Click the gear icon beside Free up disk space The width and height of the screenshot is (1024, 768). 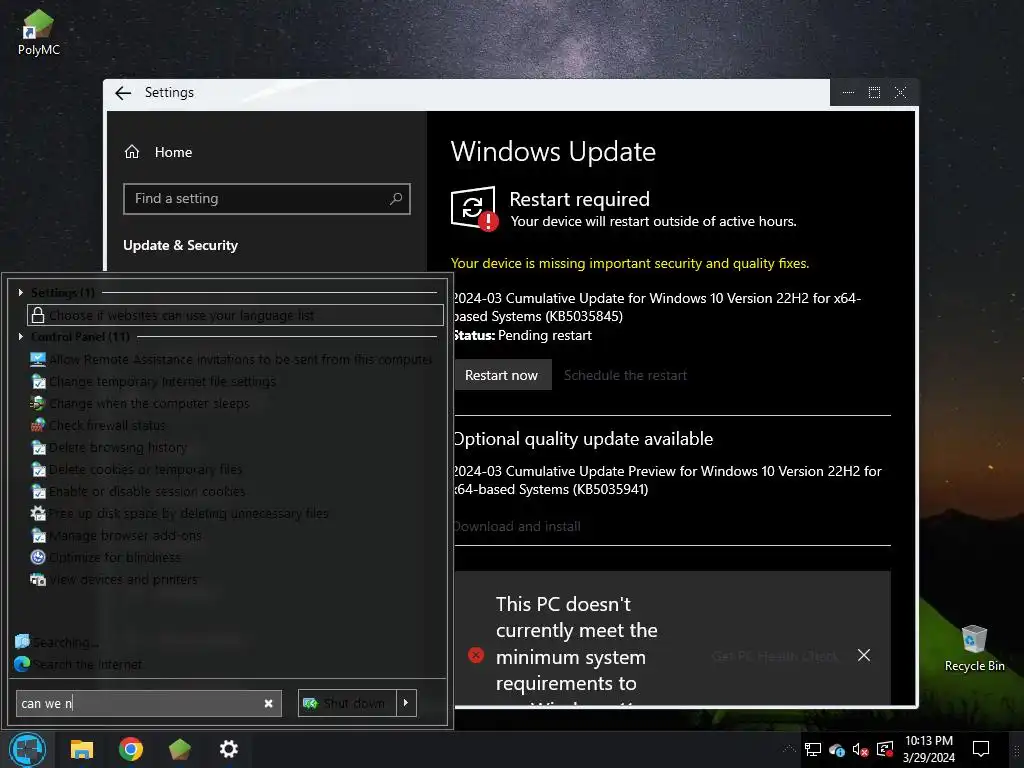pyautogui.click(x=38, y=513)
